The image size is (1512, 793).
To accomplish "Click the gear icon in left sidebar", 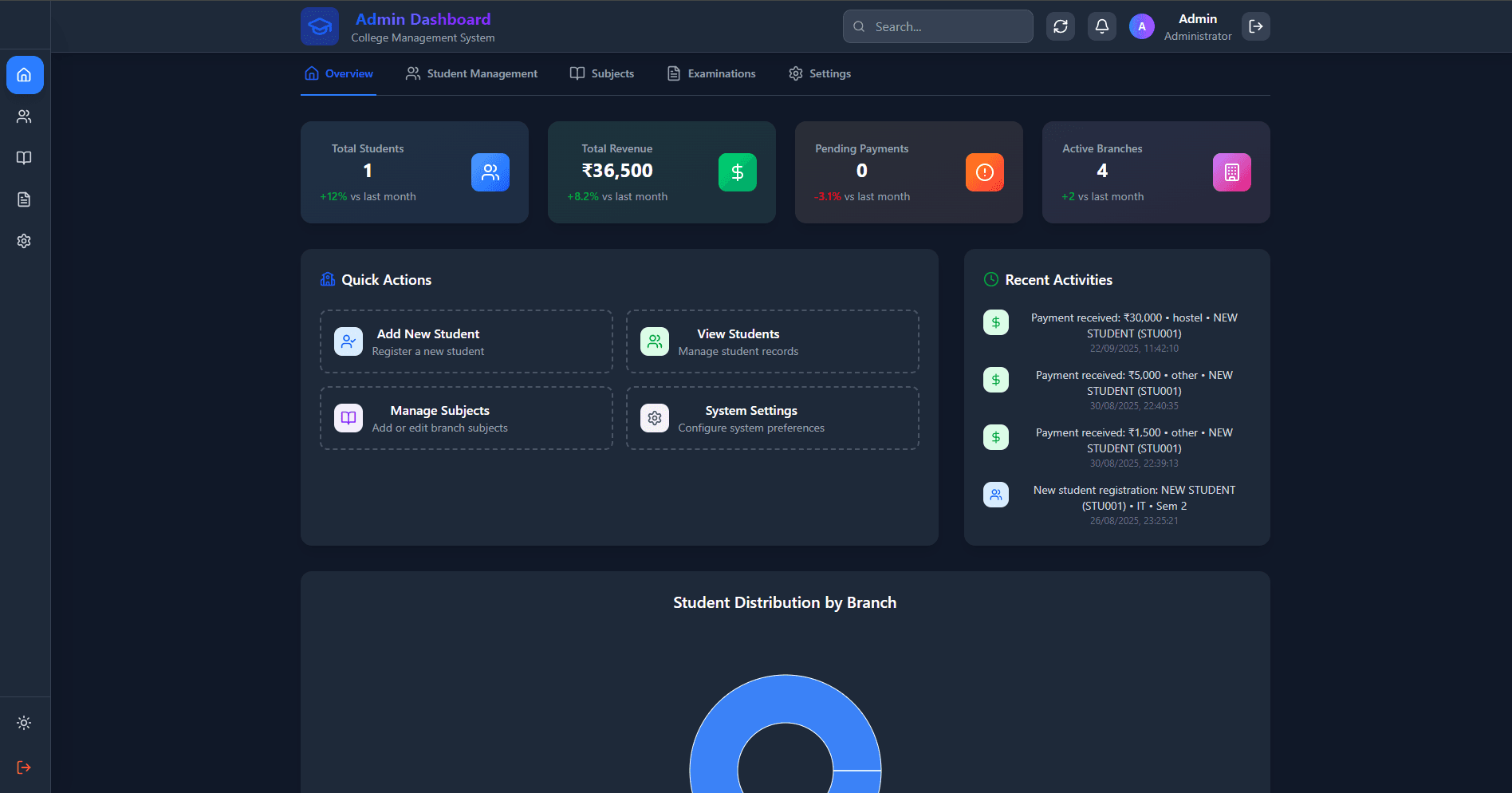I will [25, 241].
